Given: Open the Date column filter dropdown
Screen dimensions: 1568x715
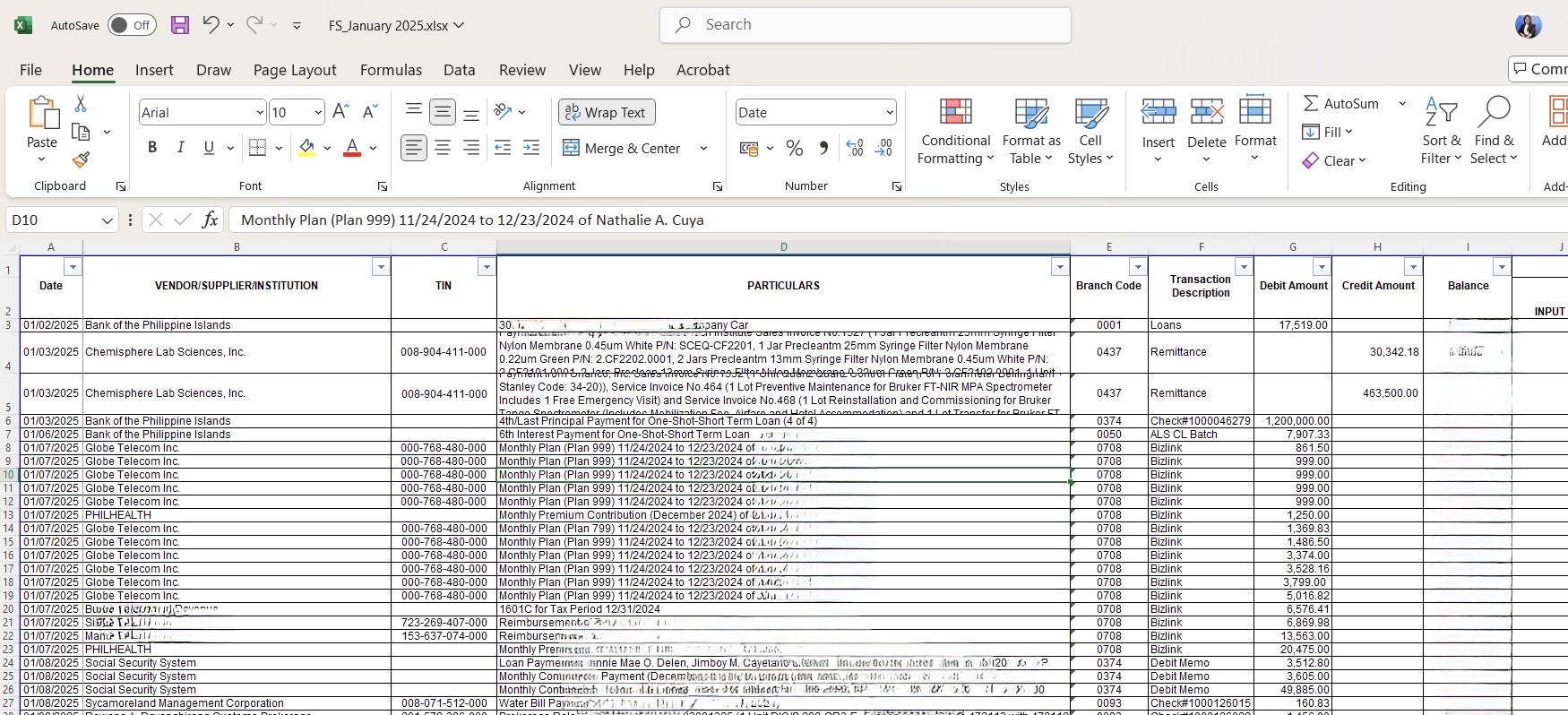Looking at the screenshot, I should 73,267.
